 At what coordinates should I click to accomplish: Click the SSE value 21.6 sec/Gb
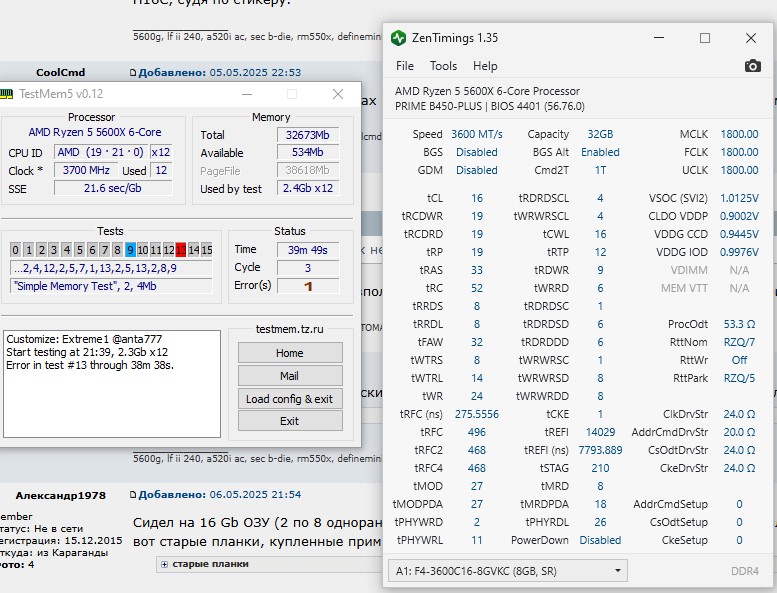click(113, 188)
